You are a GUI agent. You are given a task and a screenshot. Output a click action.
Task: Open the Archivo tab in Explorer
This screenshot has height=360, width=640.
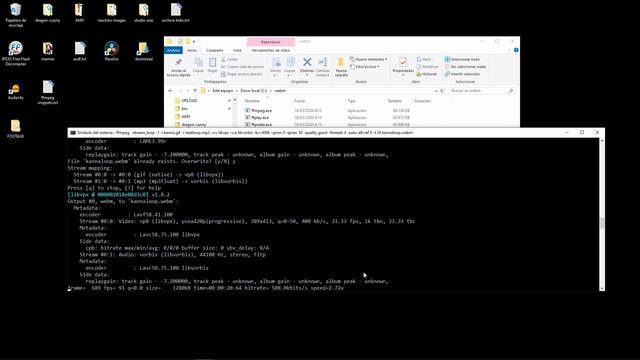point(173,50)
